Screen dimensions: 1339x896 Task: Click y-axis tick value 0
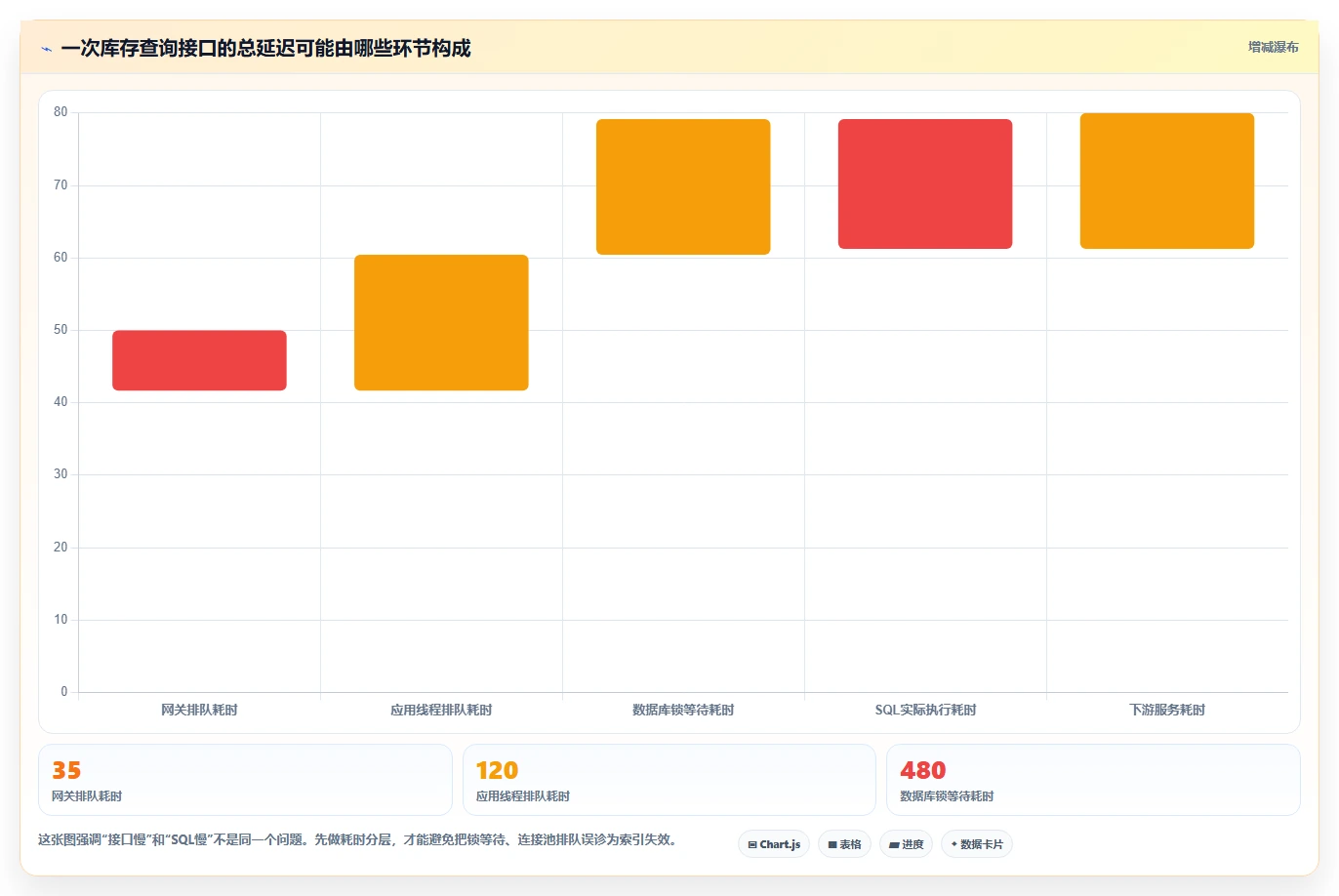(x=64, y=692)
